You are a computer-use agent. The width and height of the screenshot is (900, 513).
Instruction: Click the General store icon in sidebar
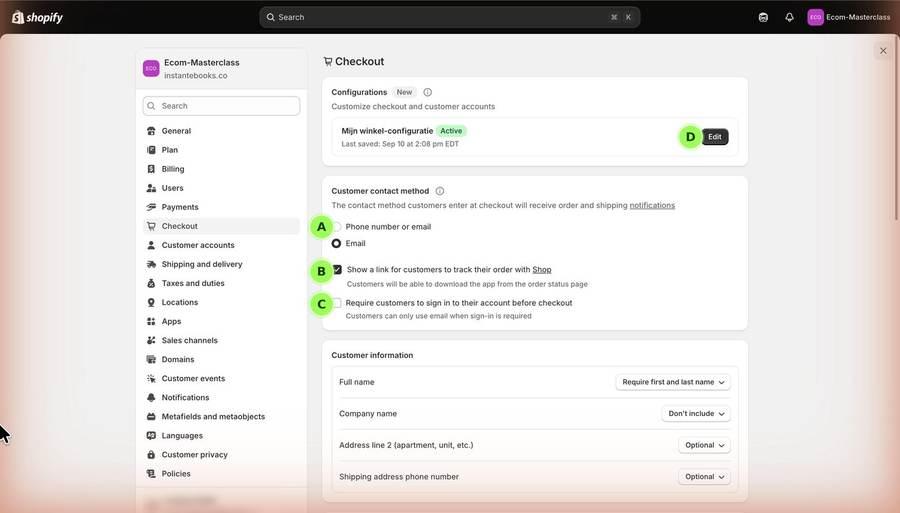(x=151, y=131)
